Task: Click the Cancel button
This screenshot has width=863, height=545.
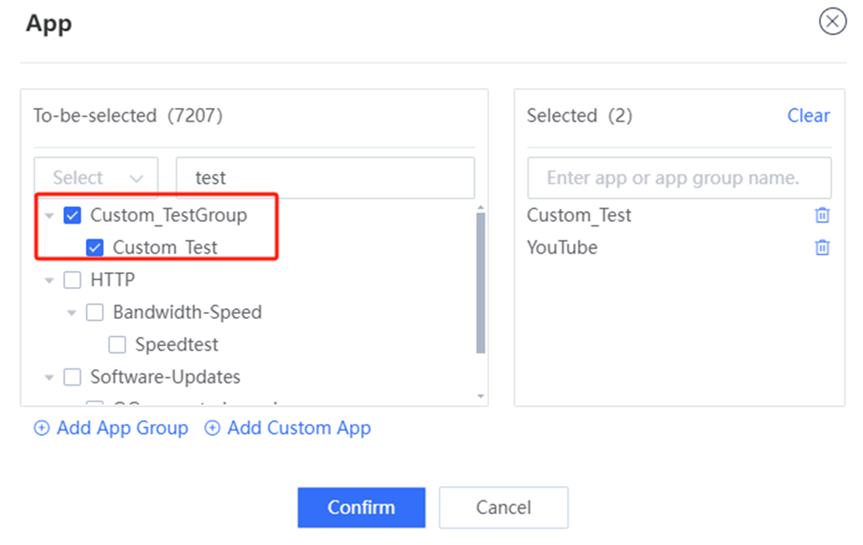Action: pos(503,508)
